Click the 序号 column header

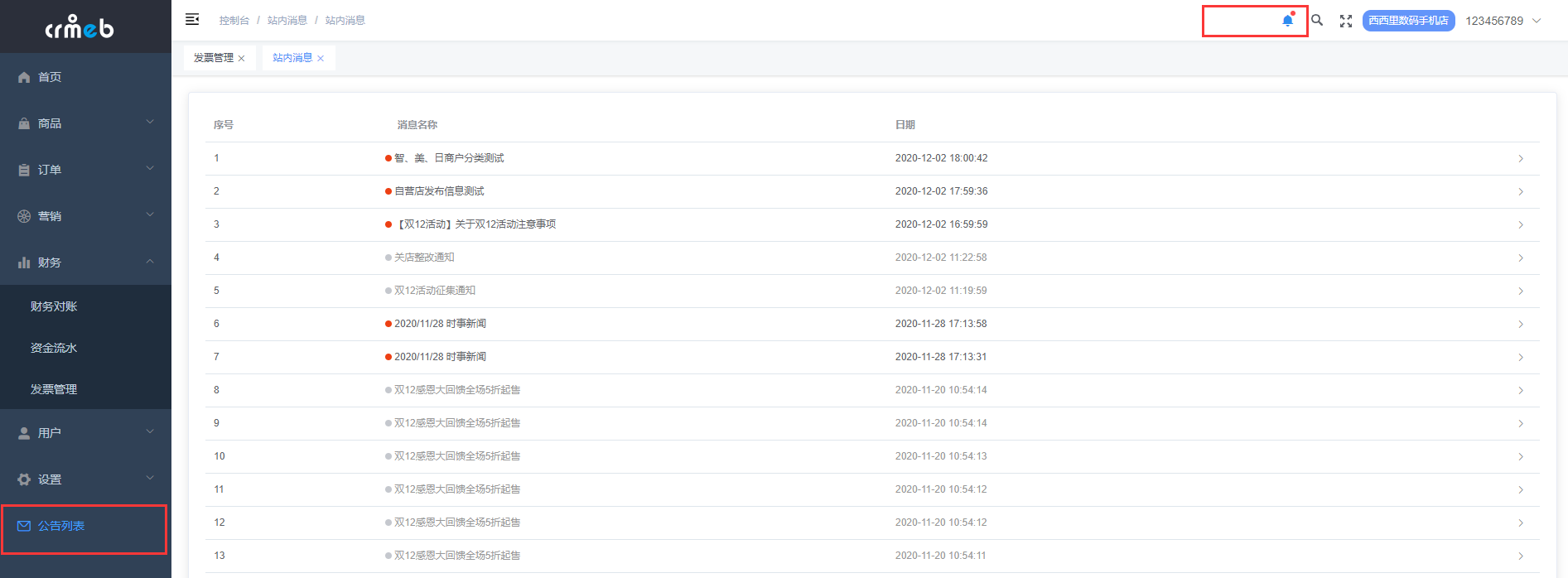click(224, 125)
